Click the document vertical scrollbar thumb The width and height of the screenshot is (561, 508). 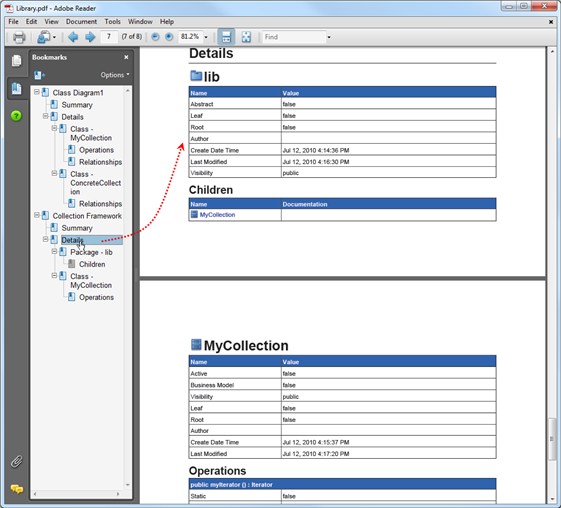(x=552, y=439)
